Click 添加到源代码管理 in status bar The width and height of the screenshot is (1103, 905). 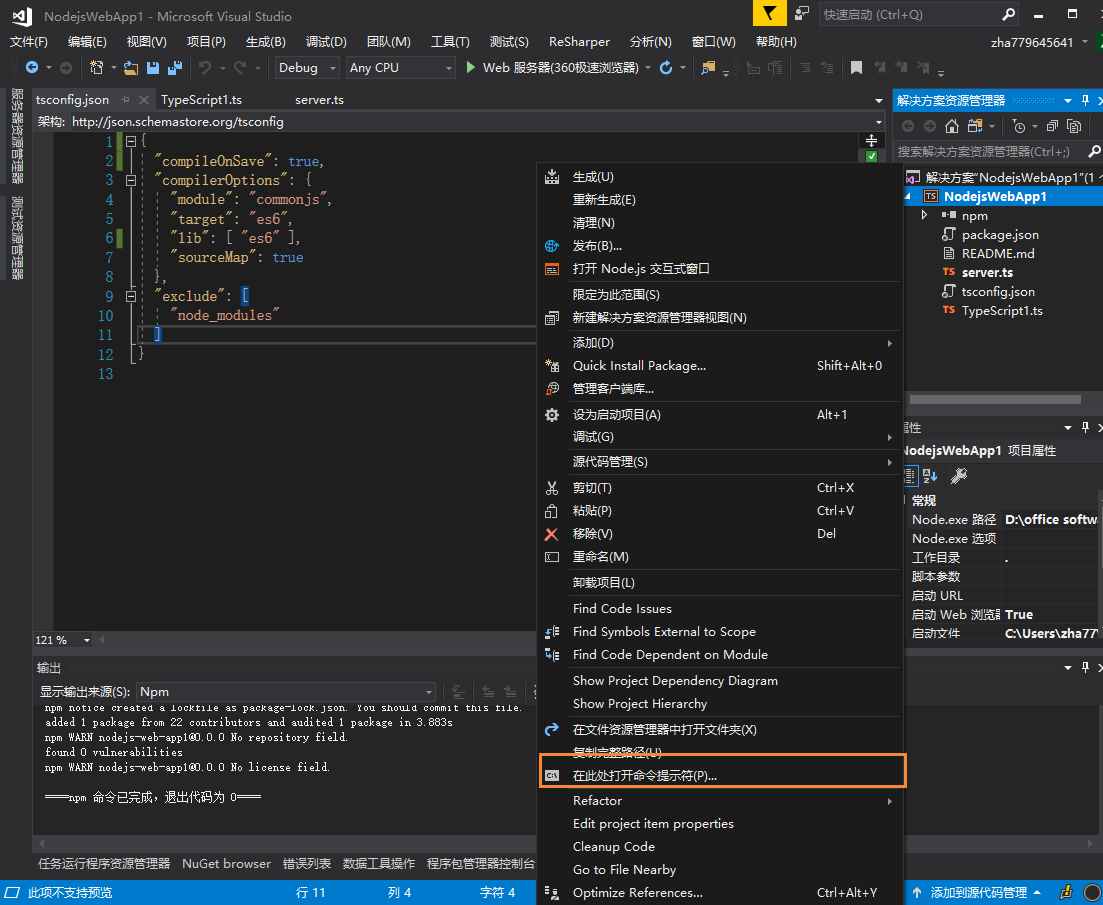point(978,892)
